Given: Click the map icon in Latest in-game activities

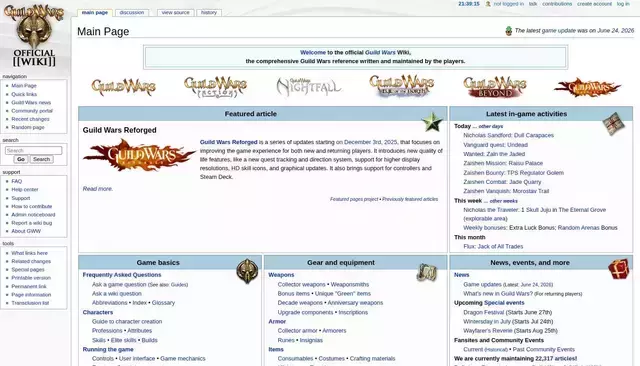Looking at the screenshot, I should (x=613, y=123).
